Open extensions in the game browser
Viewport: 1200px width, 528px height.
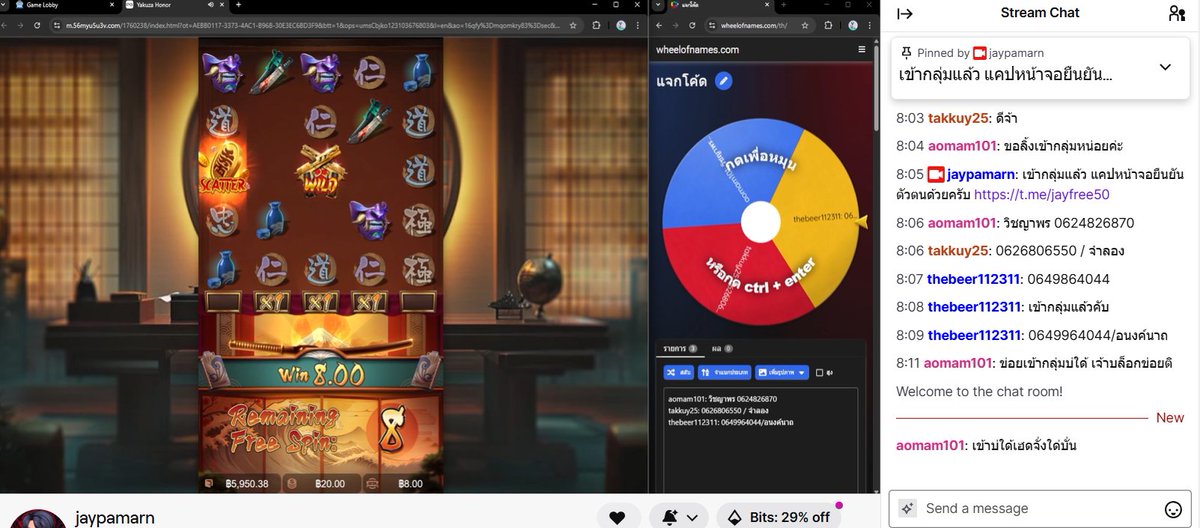click(598, 25)
